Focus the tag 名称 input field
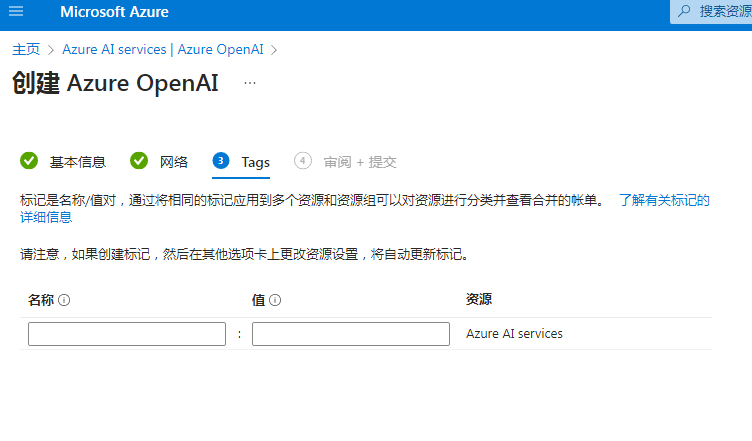Viewport: 752px width, 441px height. pyautogui.click(x=127, y=334)
